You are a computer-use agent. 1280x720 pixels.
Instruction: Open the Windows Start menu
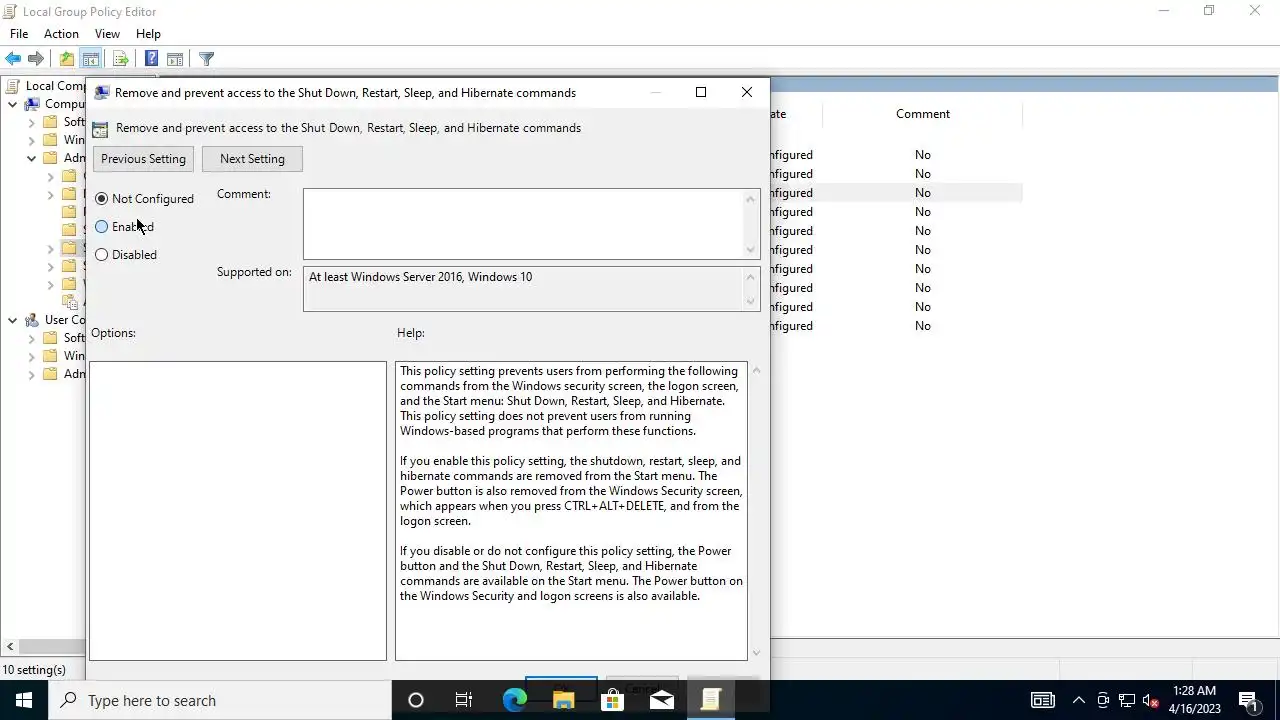click(24, 700)
